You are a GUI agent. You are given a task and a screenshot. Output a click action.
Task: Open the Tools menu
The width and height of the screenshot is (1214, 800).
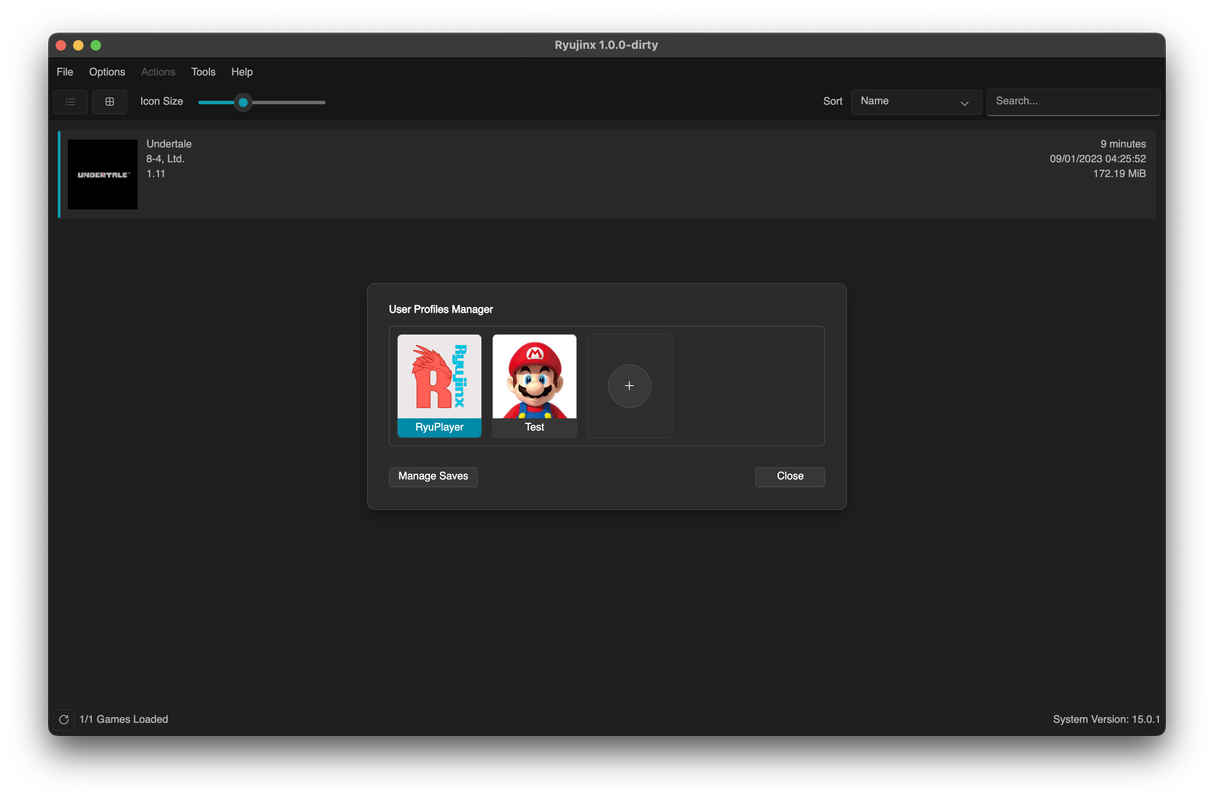tap(203, 72)
